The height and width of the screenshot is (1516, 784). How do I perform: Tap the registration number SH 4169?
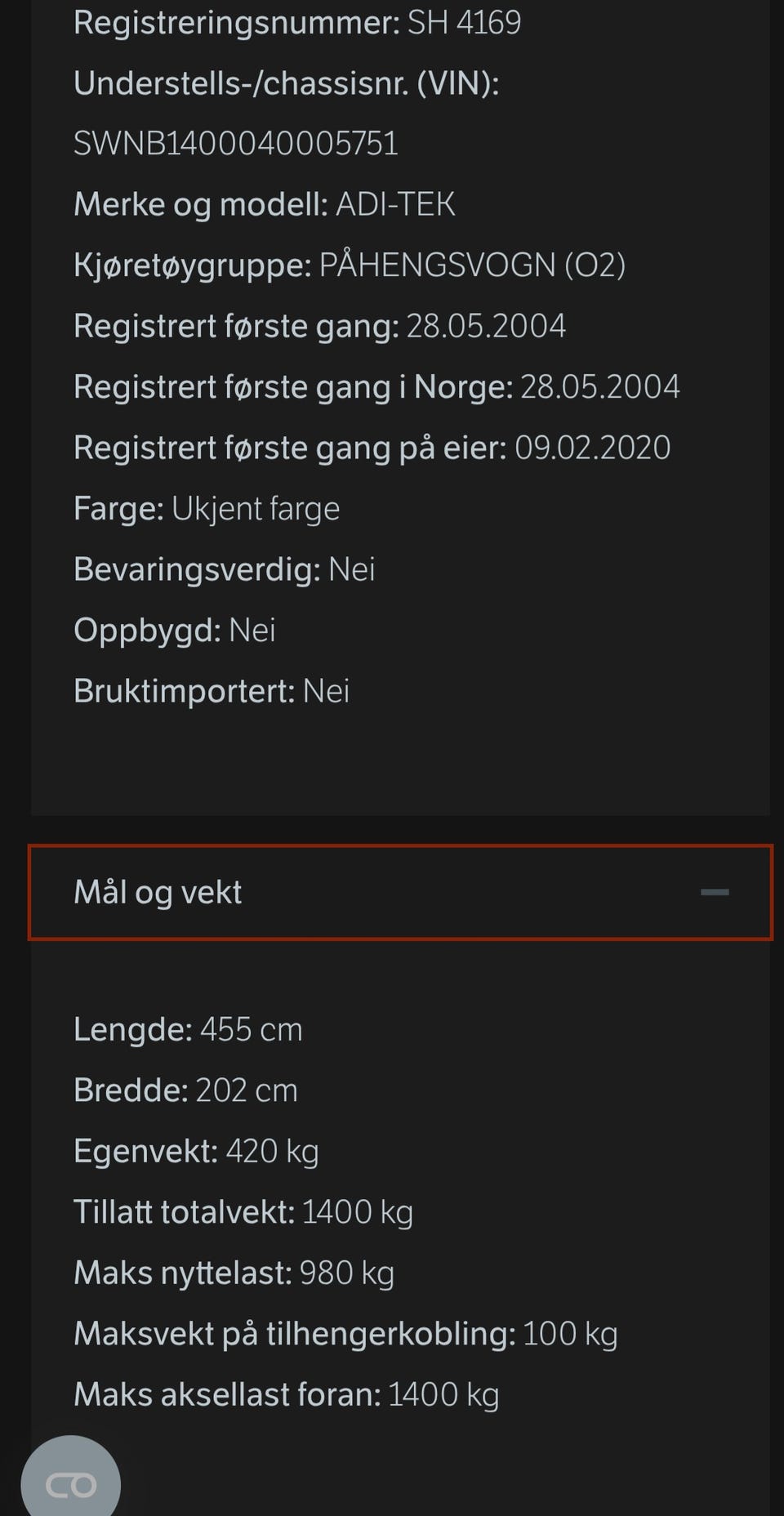click(x=464, y=23)
